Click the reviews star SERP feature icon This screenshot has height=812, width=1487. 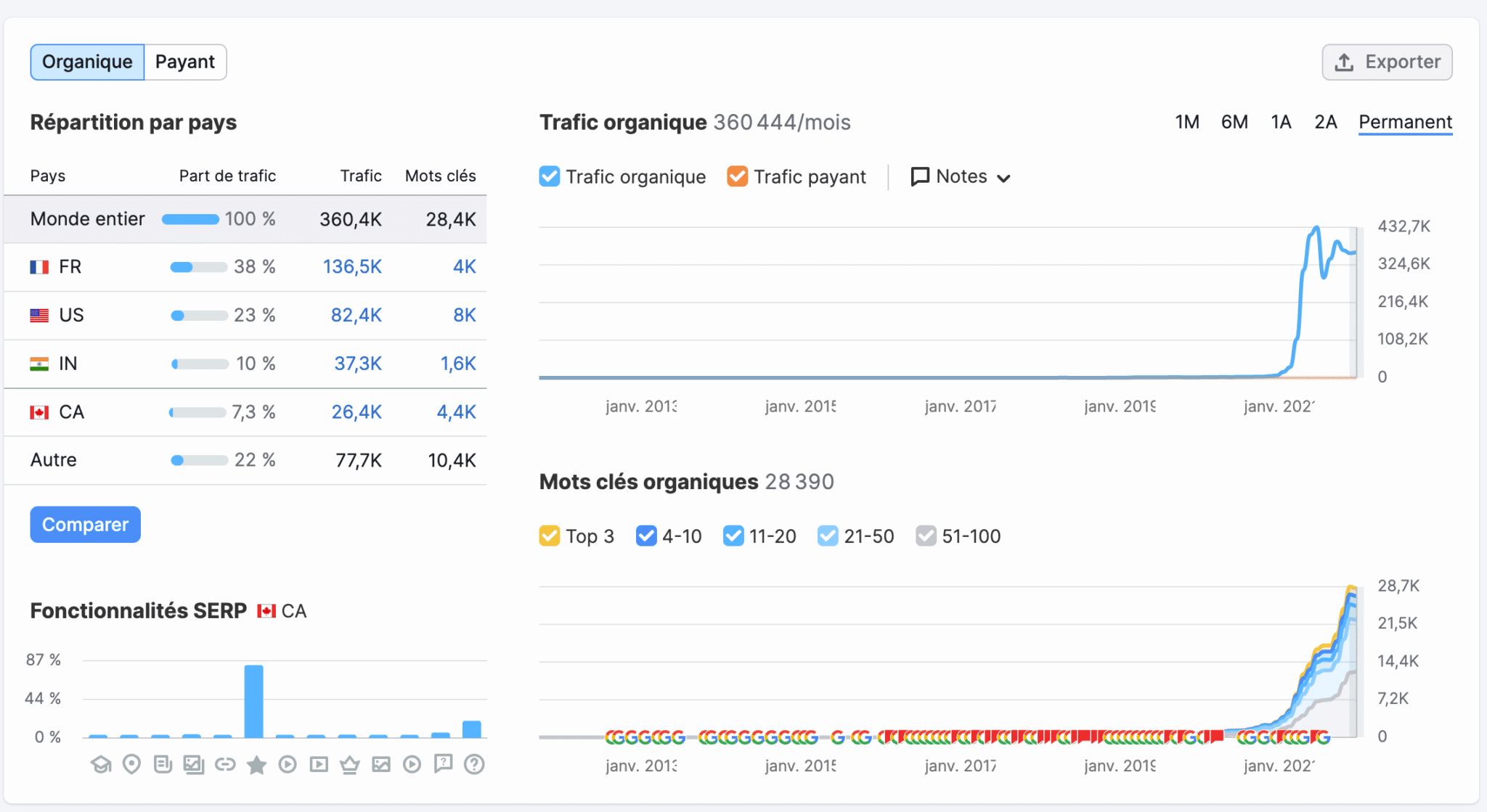tap(256, 763)
